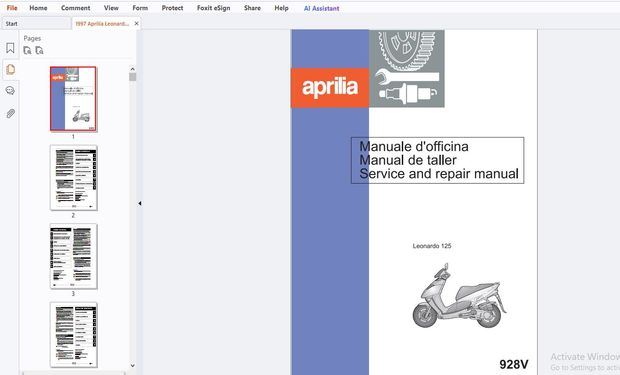
Task: Select page 3 thumbnail
Action: coord(74,256)
